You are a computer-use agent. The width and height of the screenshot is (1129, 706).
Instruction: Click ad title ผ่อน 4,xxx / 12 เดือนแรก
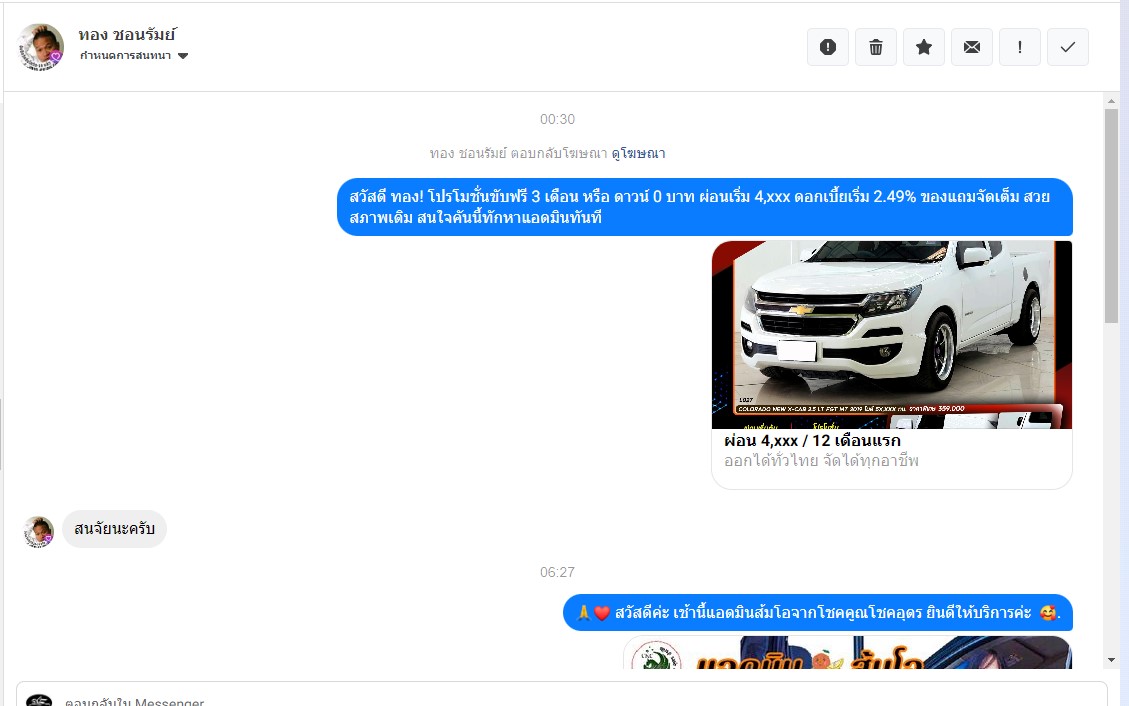tap(812, 441)
